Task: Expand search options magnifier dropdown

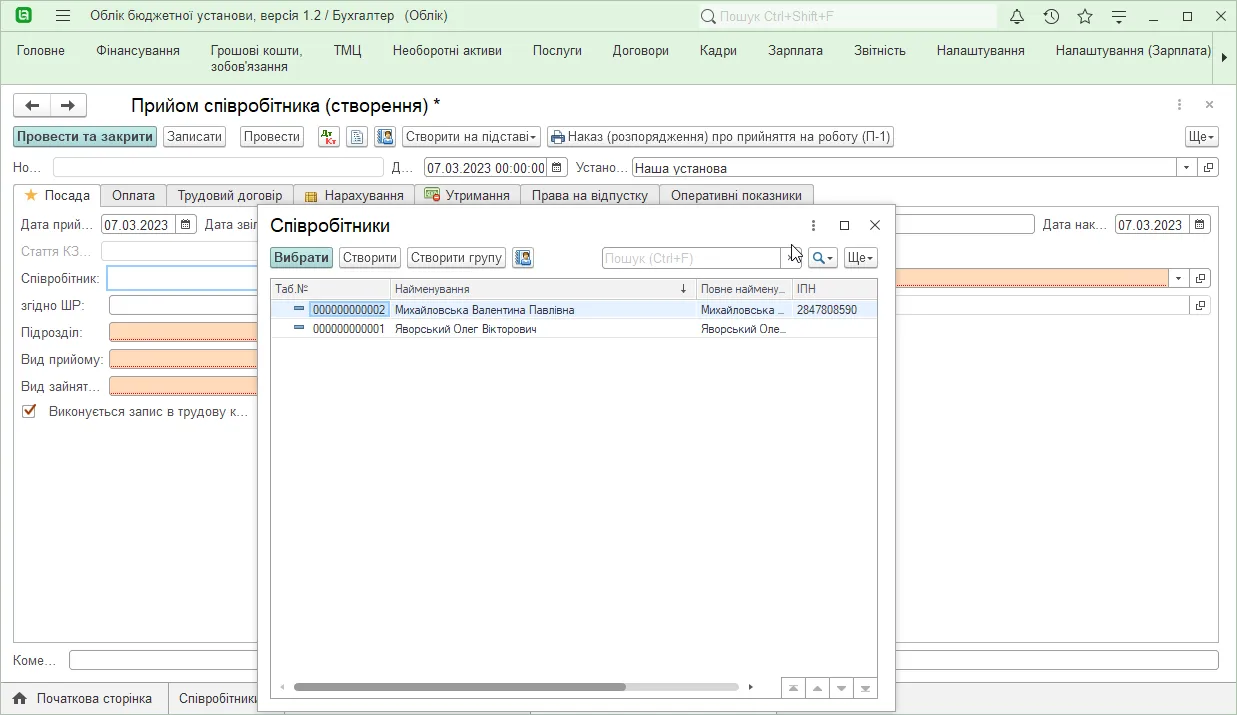Action: coord(823,258)
